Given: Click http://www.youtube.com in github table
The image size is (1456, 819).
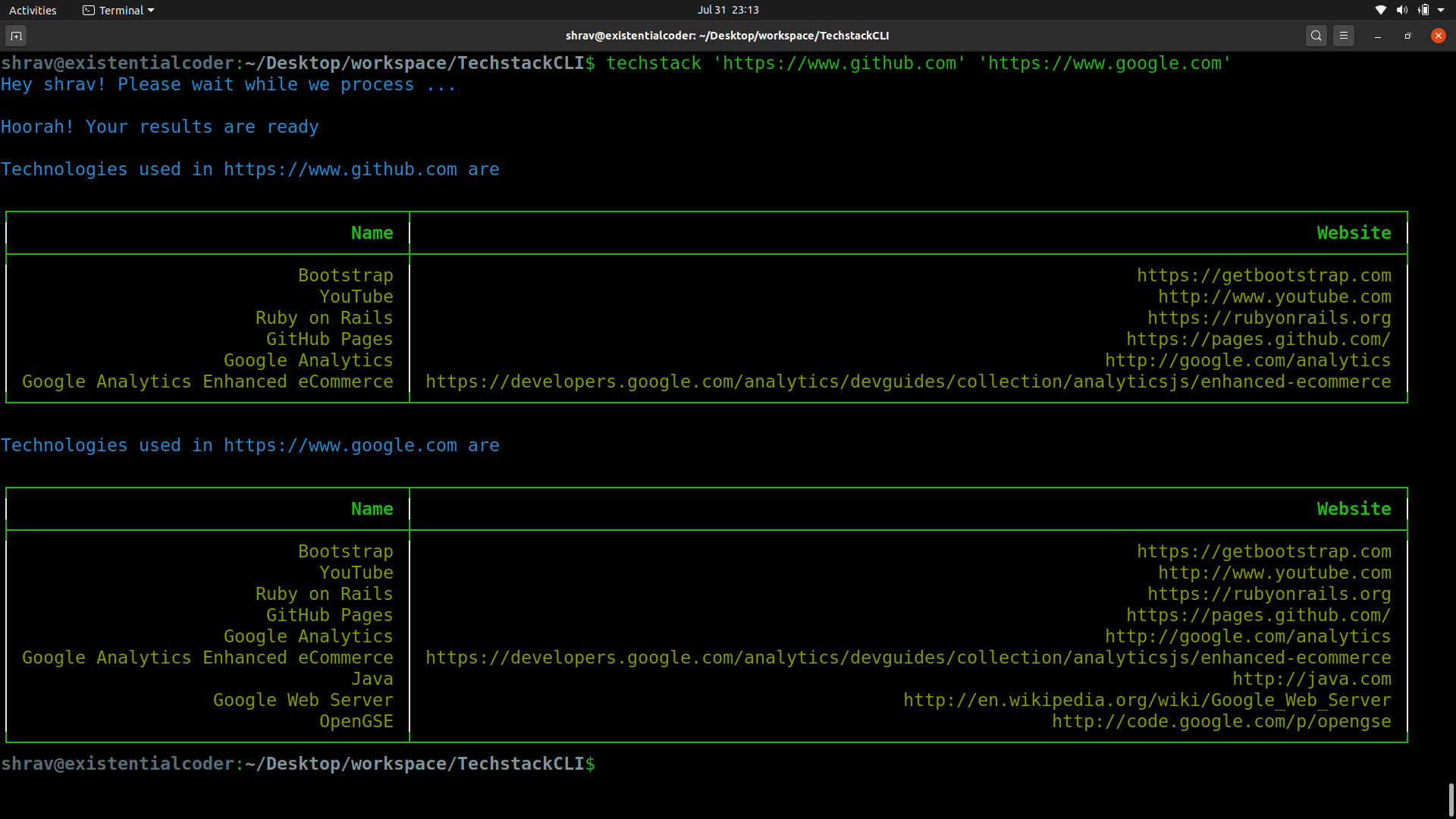Looking at the screenshot, I should pyautogui.click(x=1275, y=297).
